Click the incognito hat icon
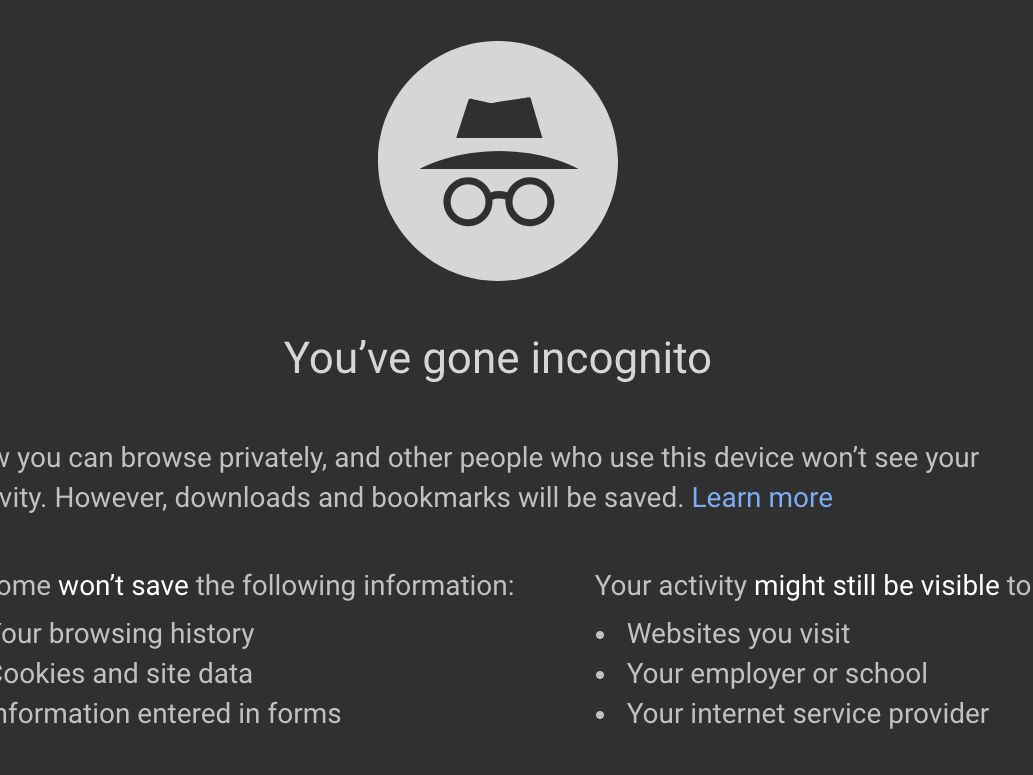Screen dimensions: 1033x775 [499, 120]
